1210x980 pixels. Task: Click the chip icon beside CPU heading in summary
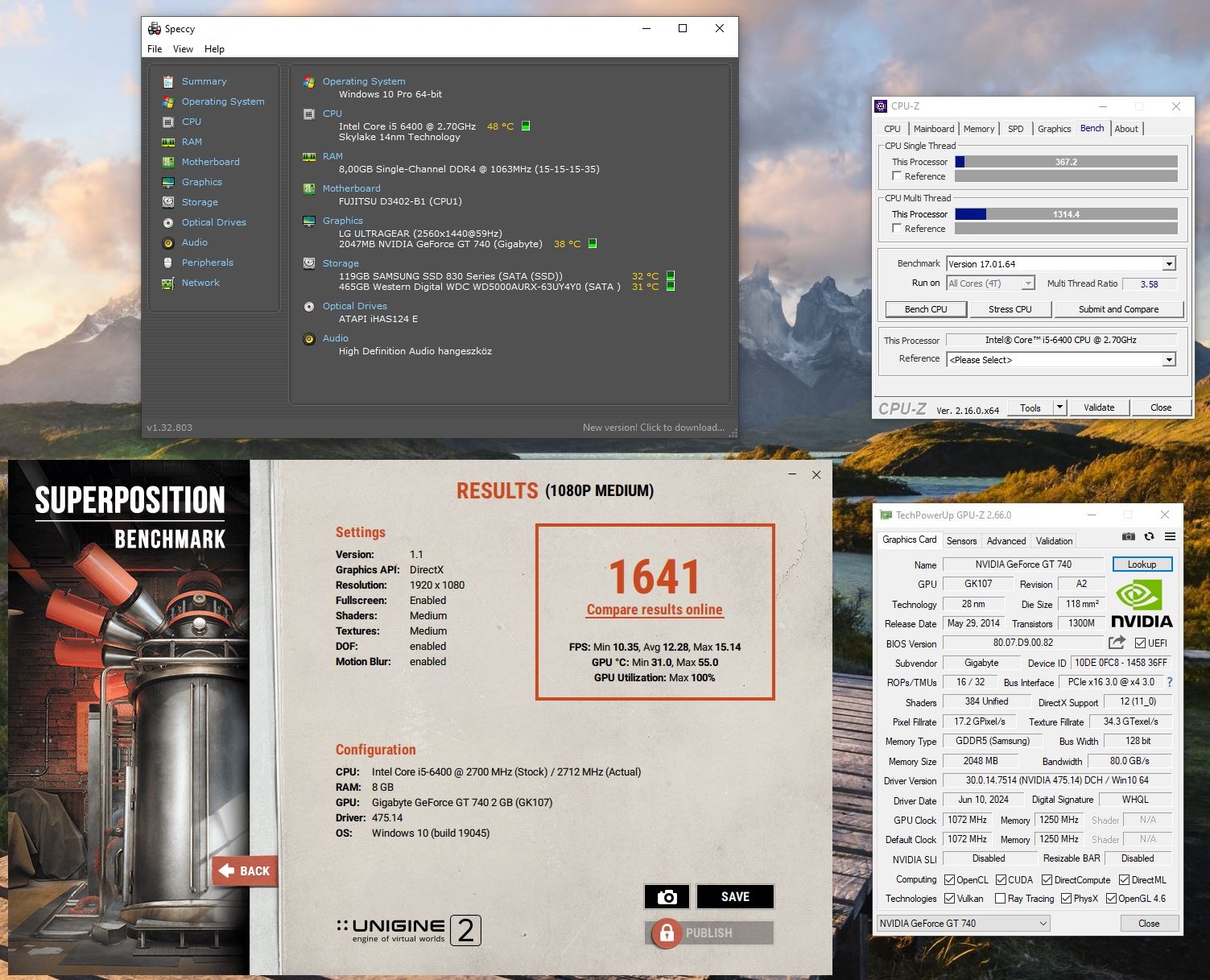(x=309, y=114)
